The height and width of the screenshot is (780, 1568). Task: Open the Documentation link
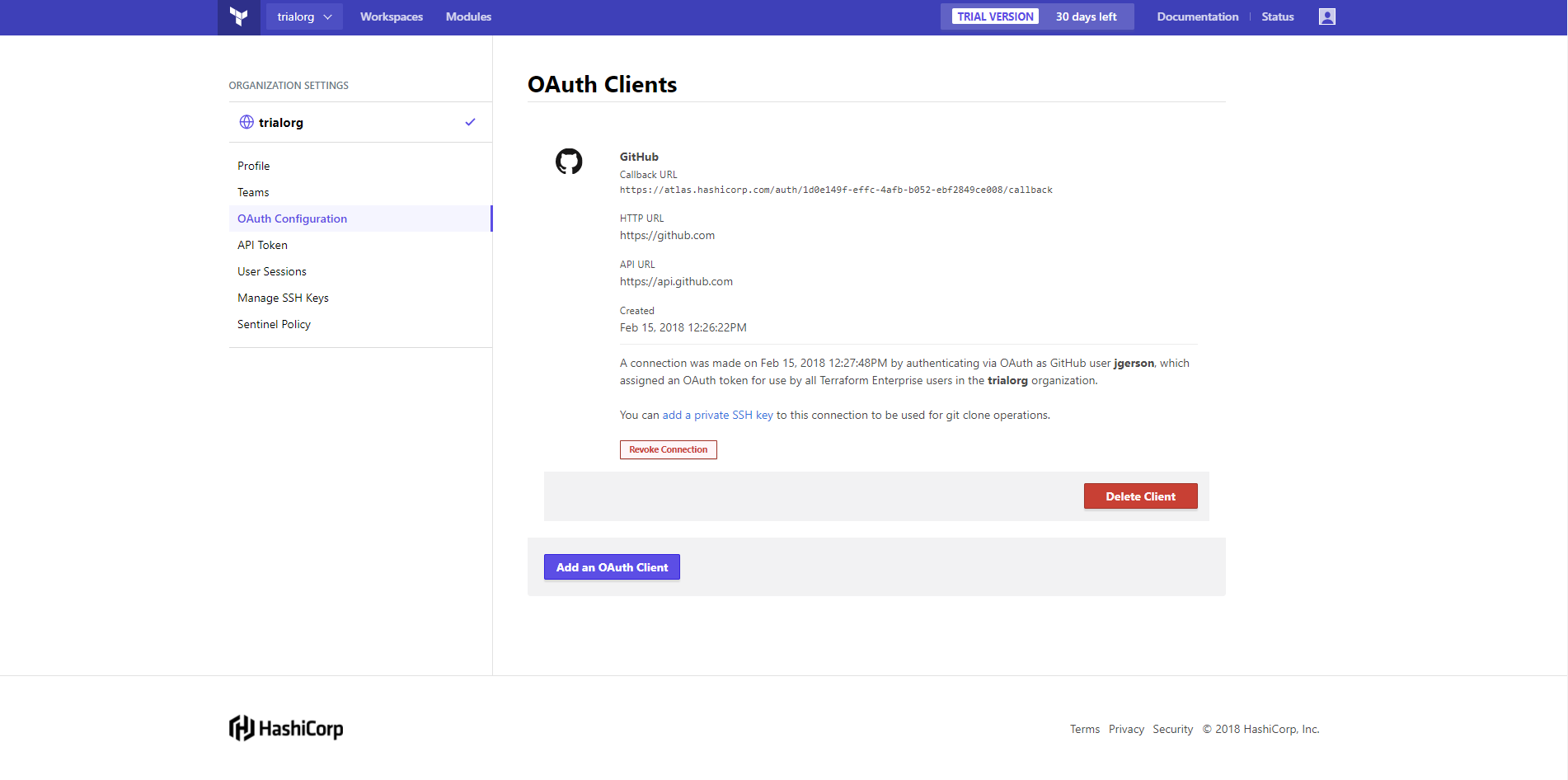(x=1197, y=16)
